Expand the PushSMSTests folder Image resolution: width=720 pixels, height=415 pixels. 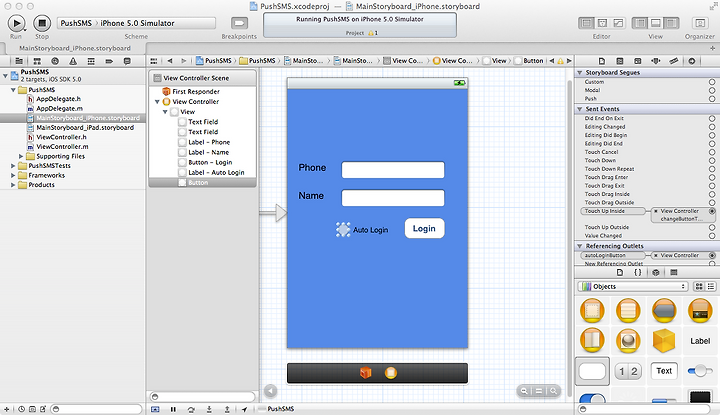click(13, 166)
